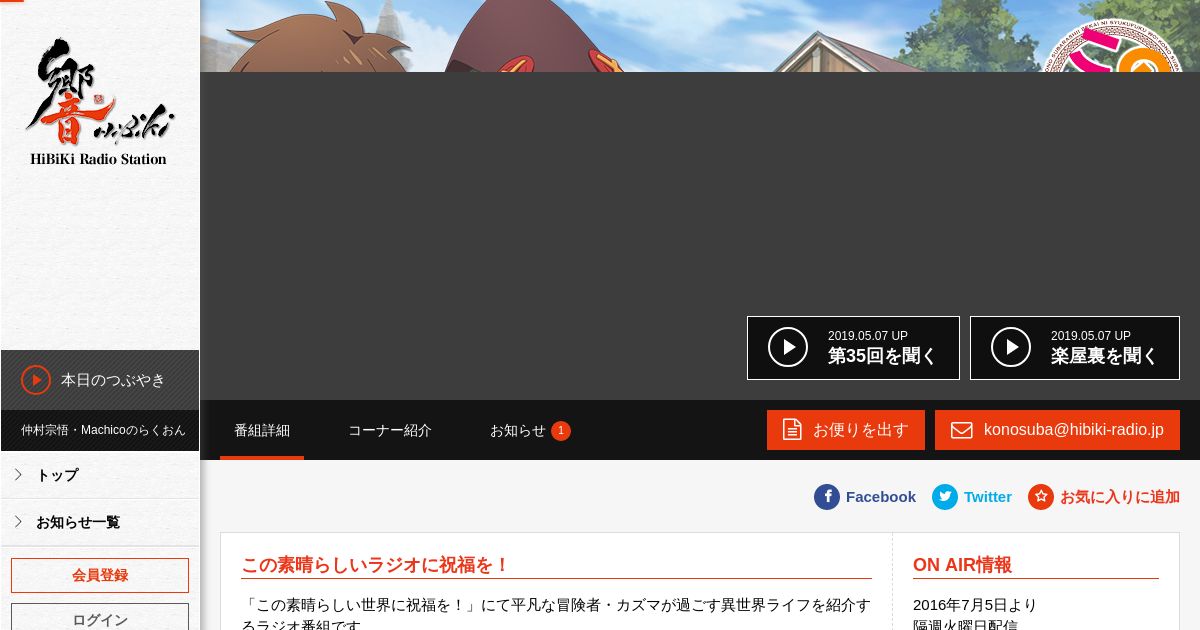Open Facebook share link text
The image size is (1200, 630).
pyautogui.click(x=881, y=497)
